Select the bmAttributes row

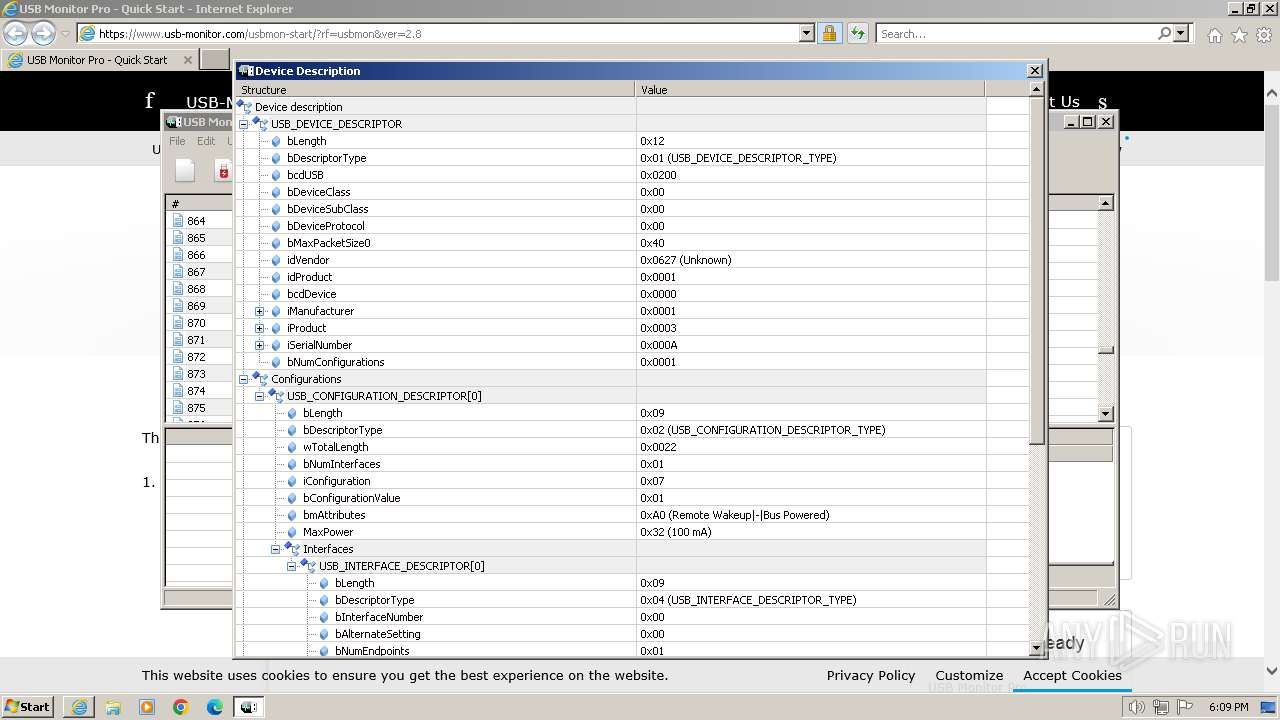(x=632, y=515)
